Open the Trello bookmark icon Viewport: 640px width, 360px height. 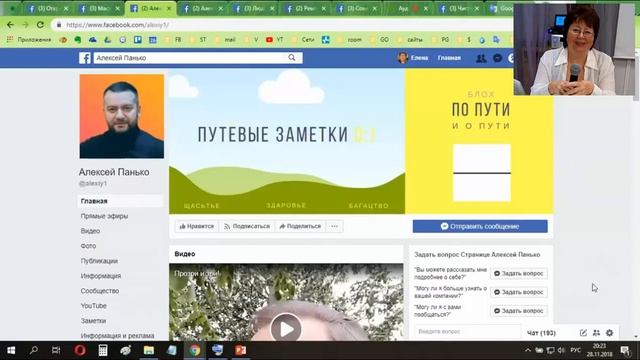[138, 40]
